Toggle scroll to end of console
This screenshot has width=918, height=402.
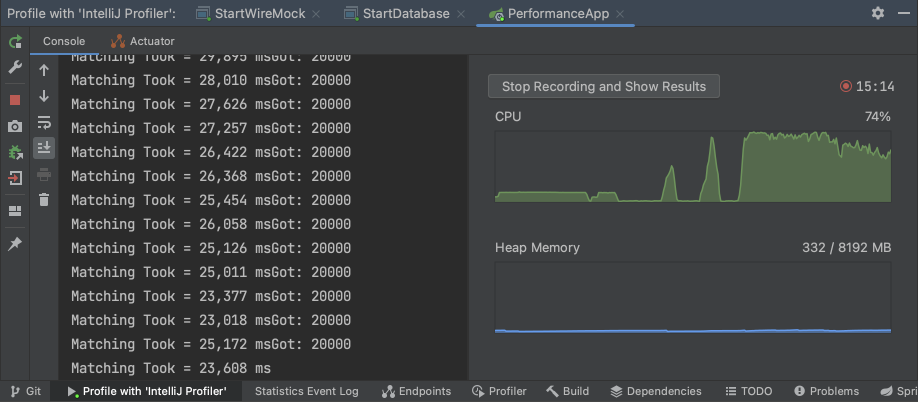click(x=44, y=148)
